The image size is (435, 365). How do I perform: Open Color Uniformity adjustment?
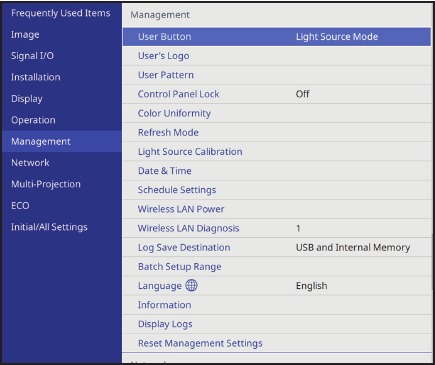click(x=277, y=113)
